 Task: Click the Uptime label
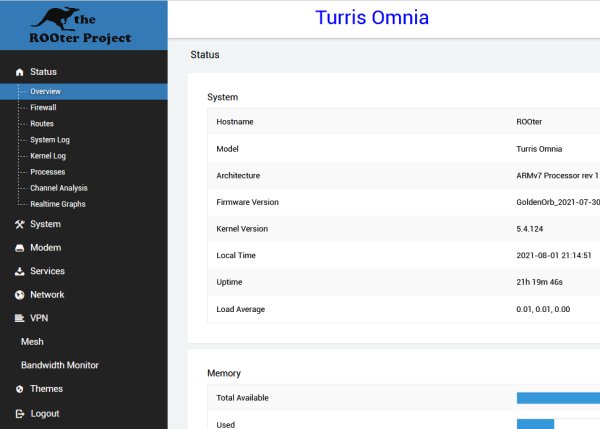click(229, 282)
